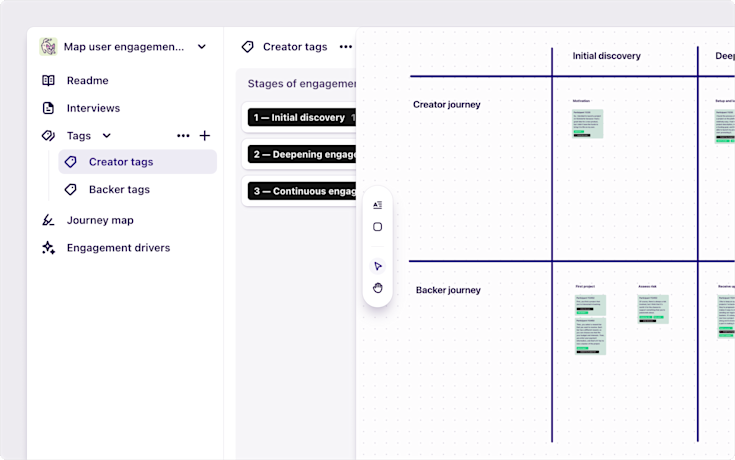Activate the hand pan tool

(x=377, y=288)
